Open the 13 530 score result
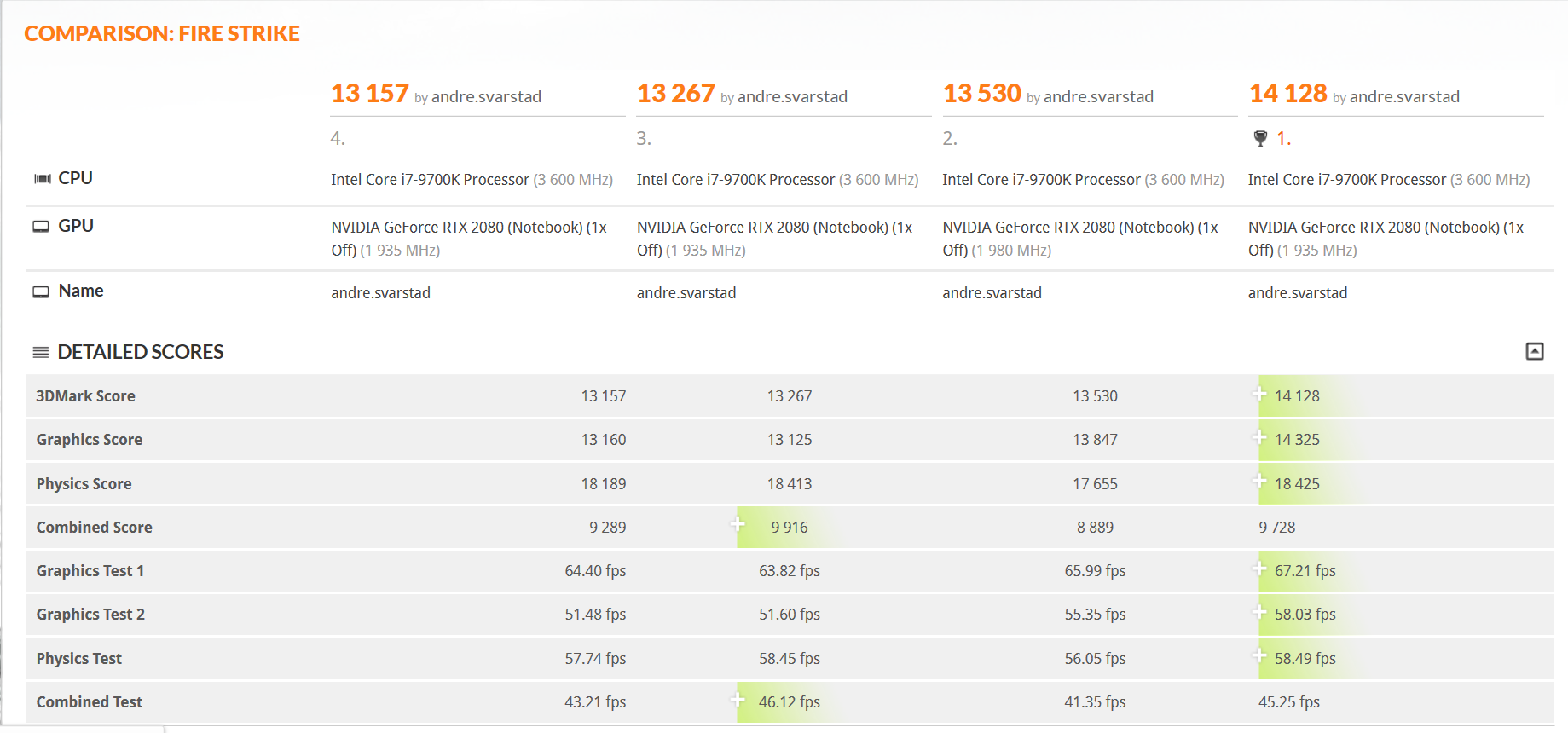 point(981,93)
